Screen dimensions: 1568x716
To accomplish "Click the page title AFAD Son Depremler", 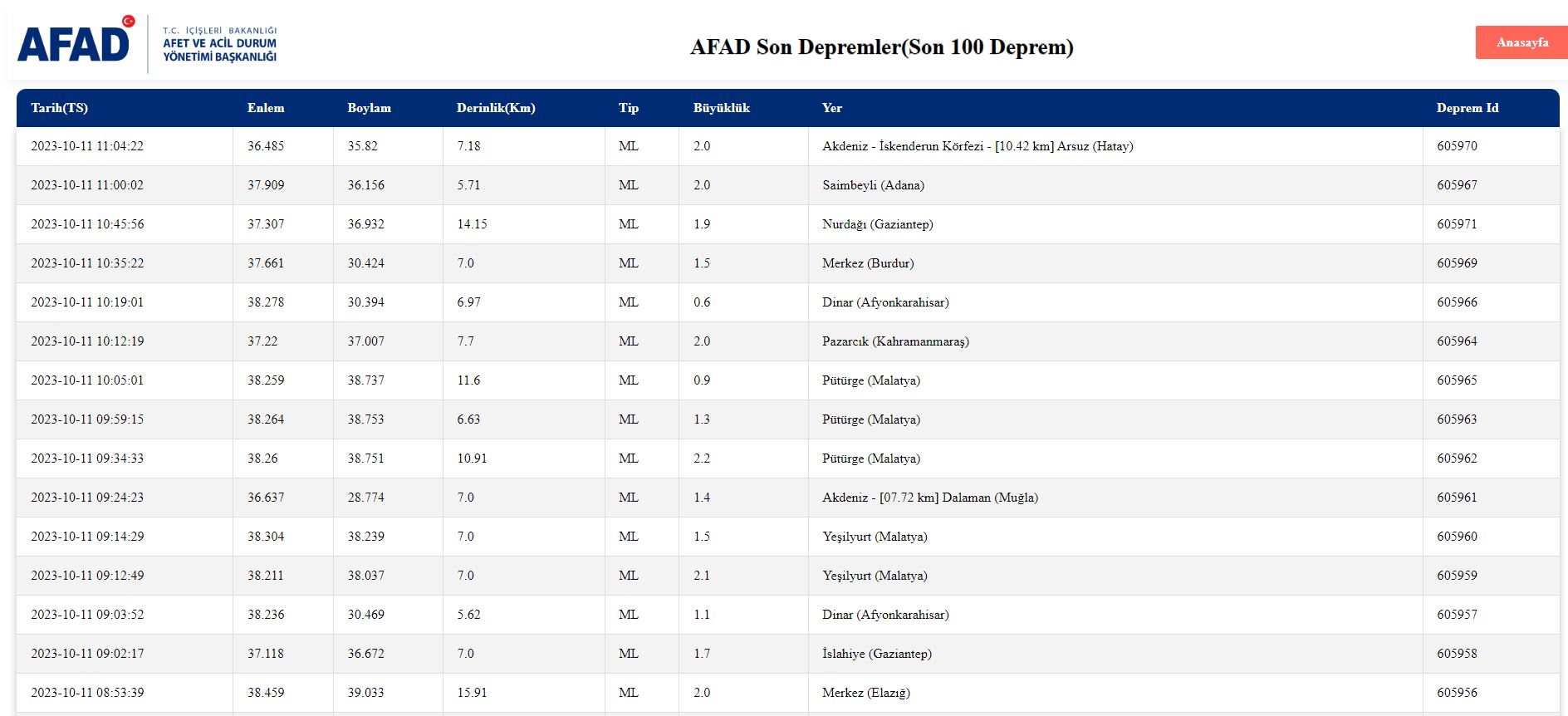I will (882, 47).
